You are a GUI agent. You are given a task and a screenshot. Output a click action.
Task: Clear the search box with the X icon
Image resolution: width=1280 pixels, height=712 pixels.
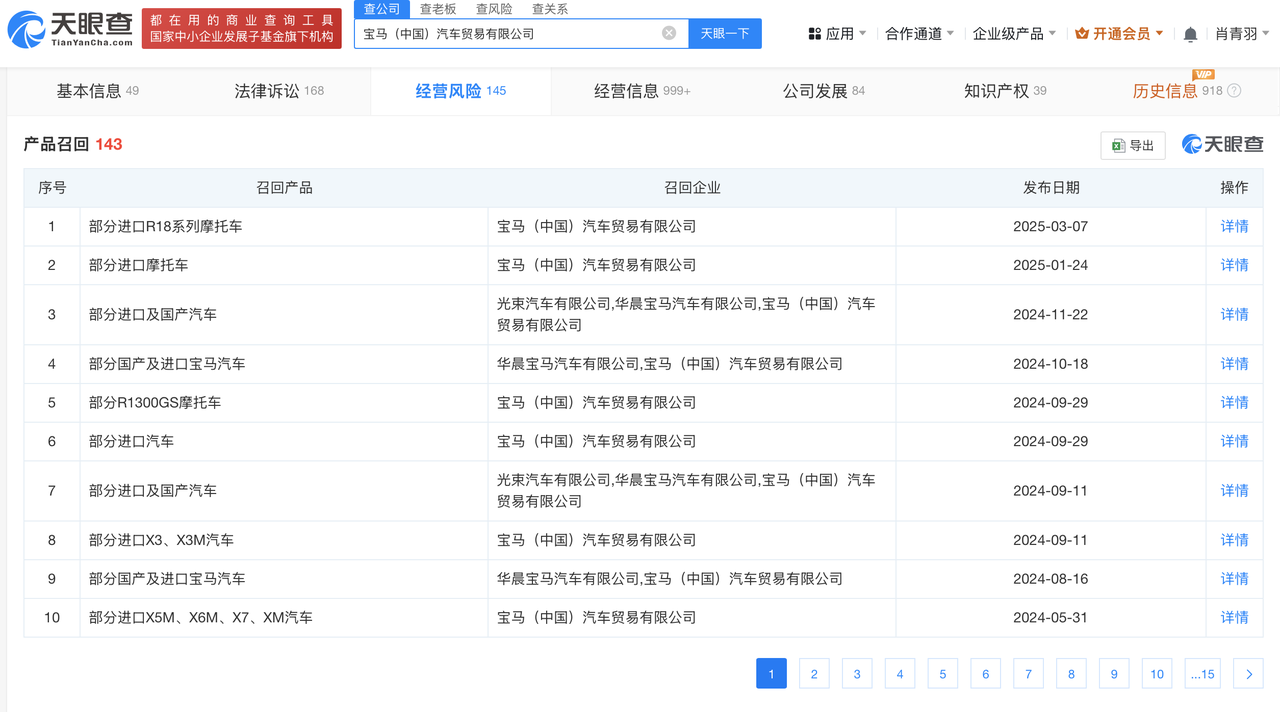coord(669,33)
